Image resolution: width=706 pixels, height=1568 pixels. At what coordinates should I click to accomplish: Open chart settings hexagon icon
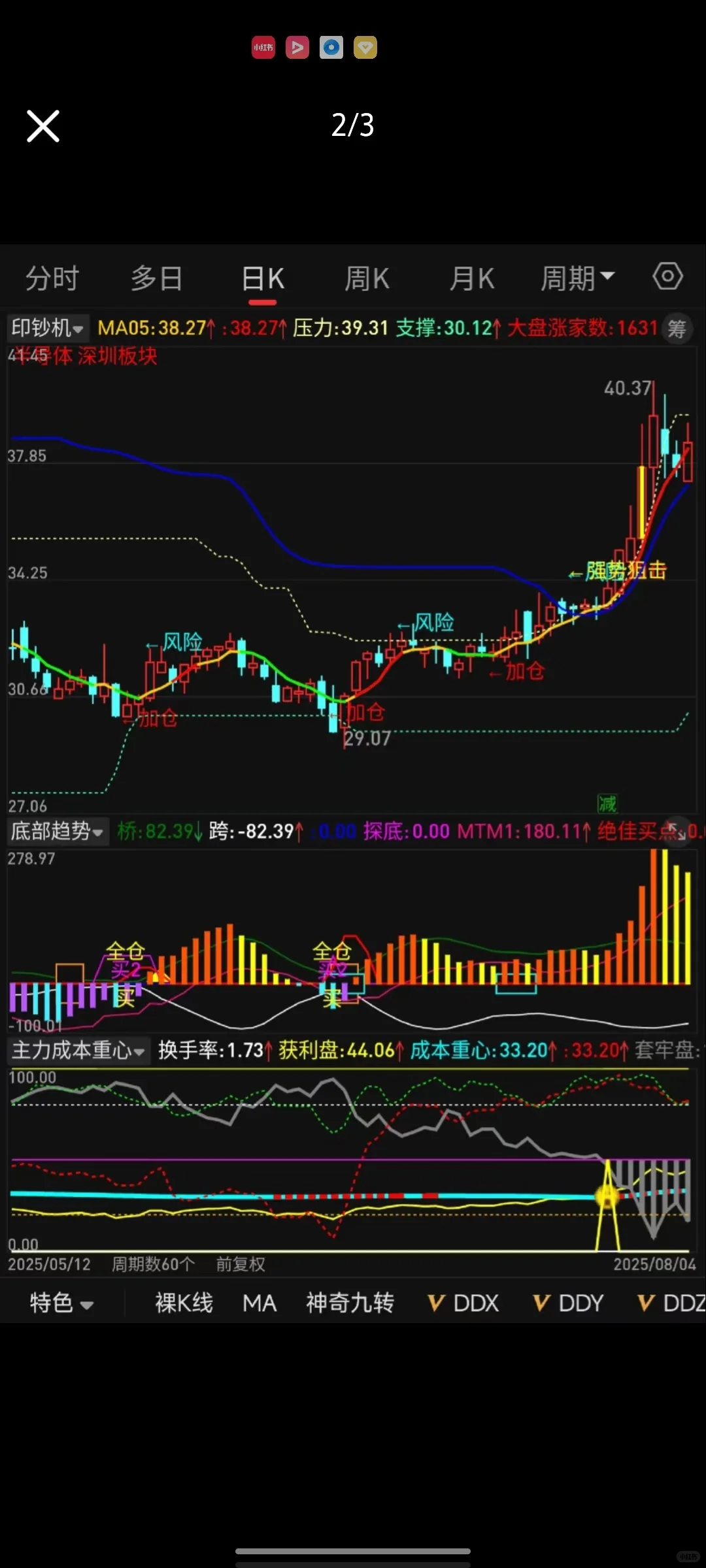(668, 276)
